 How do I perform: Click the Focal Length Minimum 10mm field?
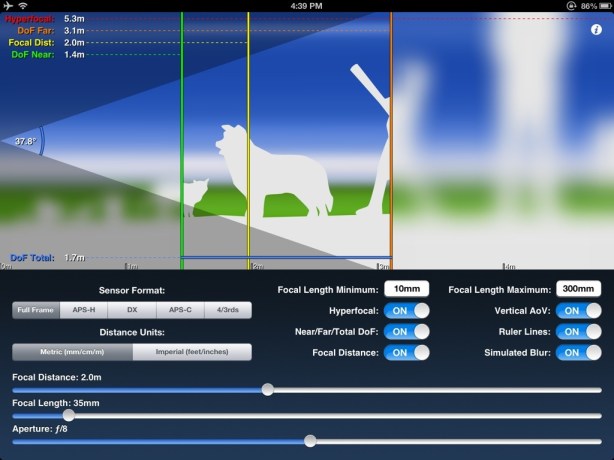407,289
